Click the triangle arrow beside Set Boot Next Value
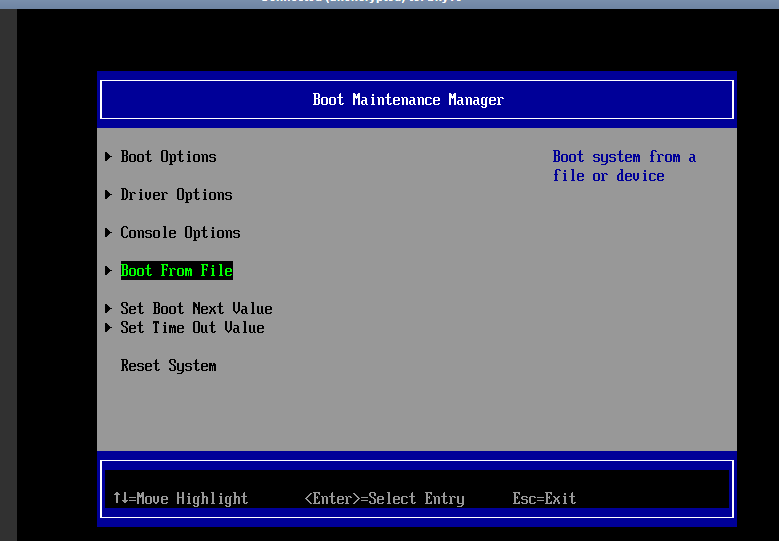This screenshot has width=779, height=541. 108,308
